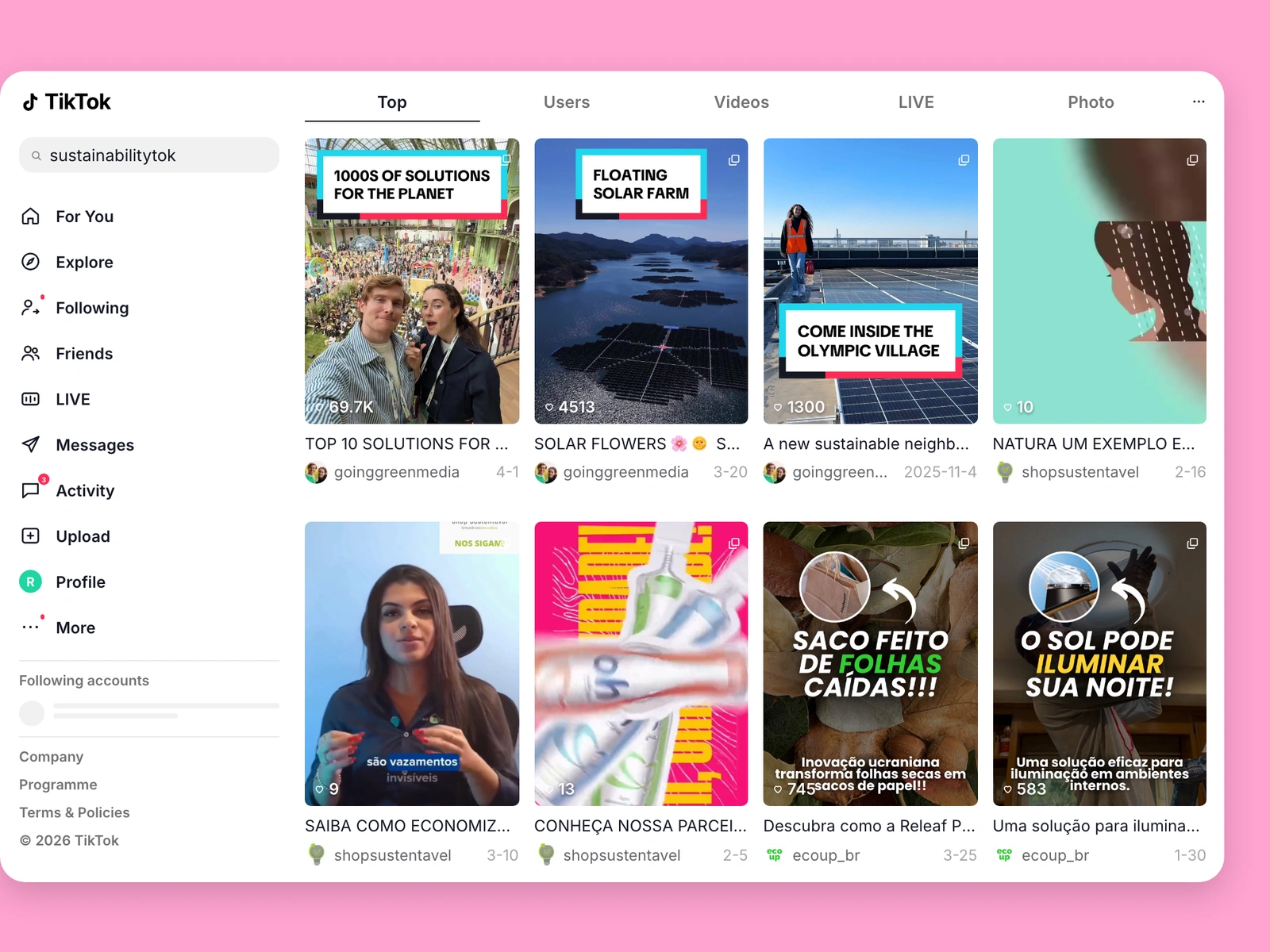1270x952 pixels.
Task: Open the Messages paper plane icon
Action: coord(30,444)
